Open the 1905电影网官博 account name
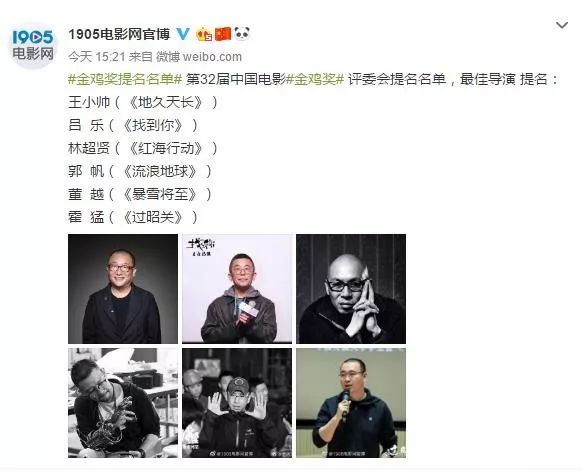 click(x=119, y=34)
